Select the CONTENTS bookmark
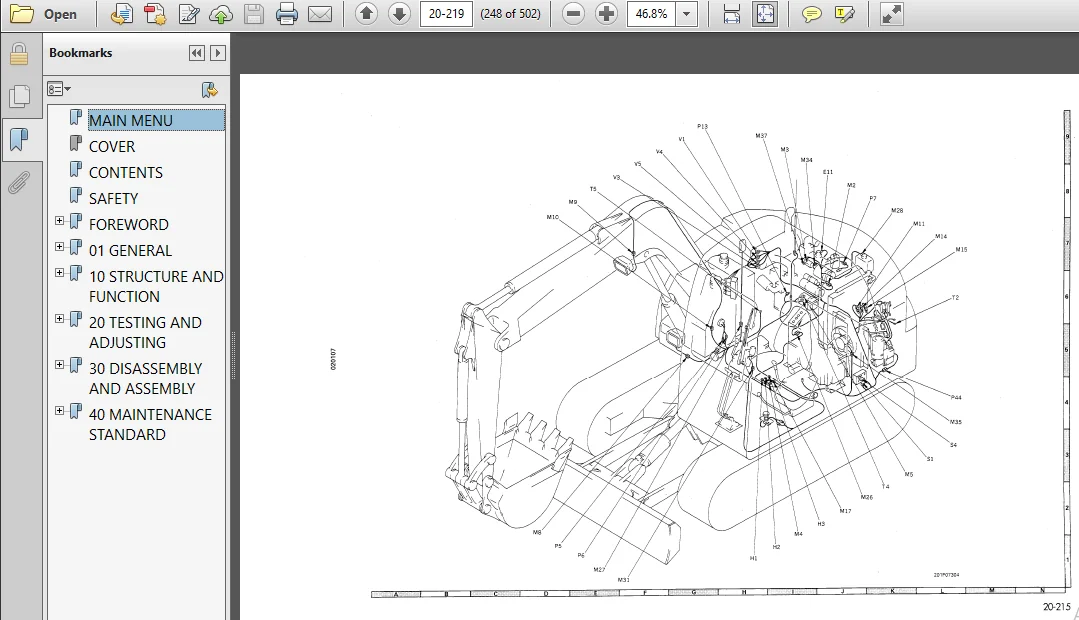This screenshot has height=620, width=1079. (x=126, y=173)
